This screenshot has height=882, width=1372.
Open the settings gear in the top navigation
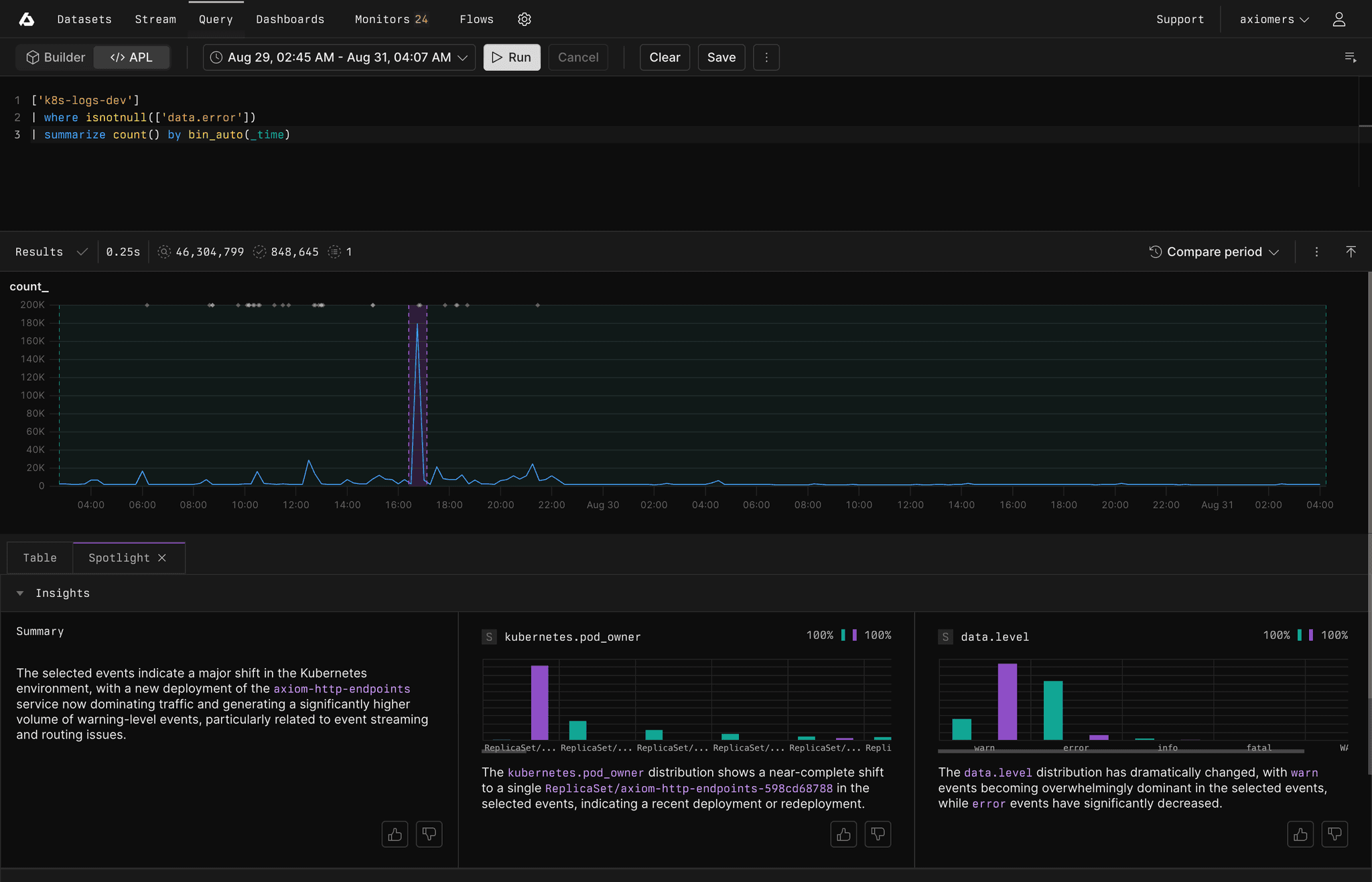(525, 19)
